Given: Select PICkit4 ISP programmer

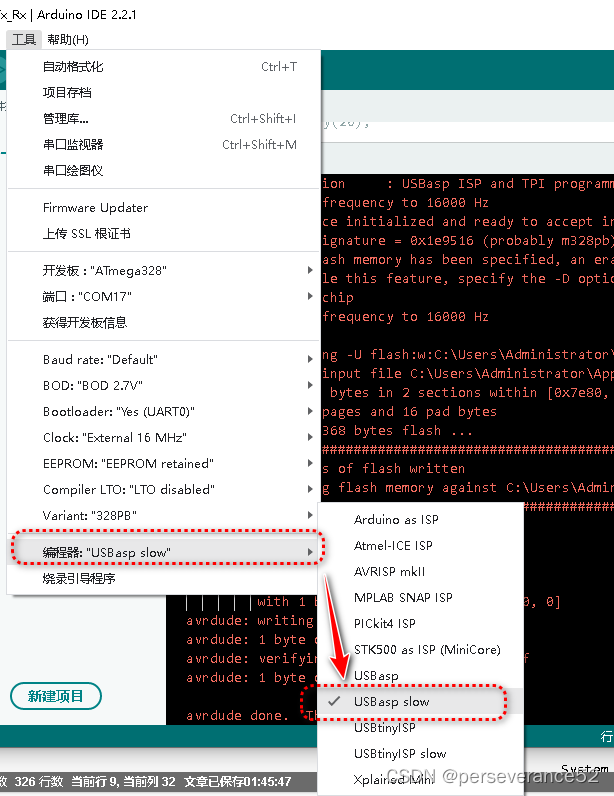Looking at the screenshot, I should click(421, 623).
